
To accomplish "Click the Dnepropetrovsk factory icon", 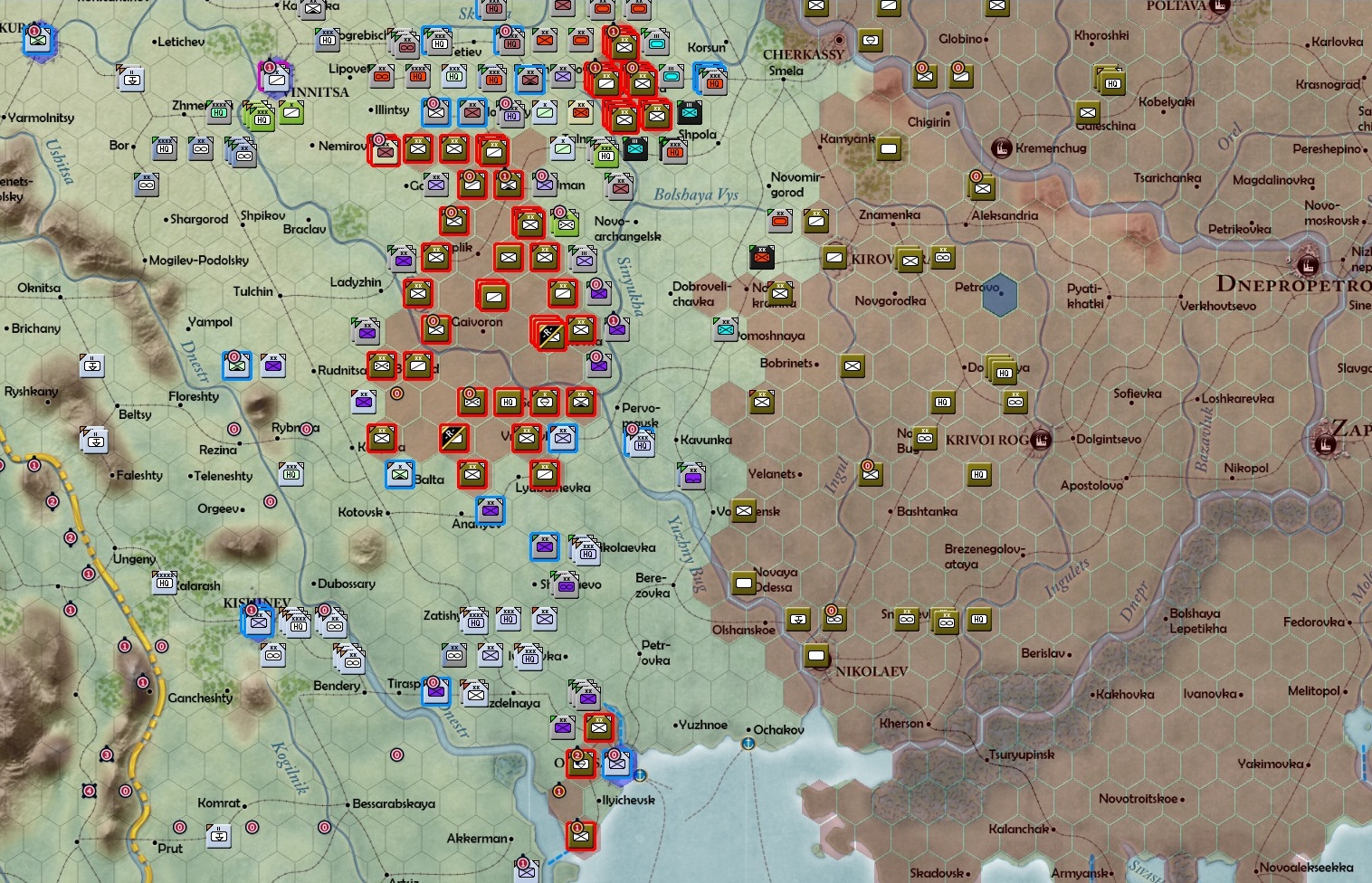I will 1306,264.
